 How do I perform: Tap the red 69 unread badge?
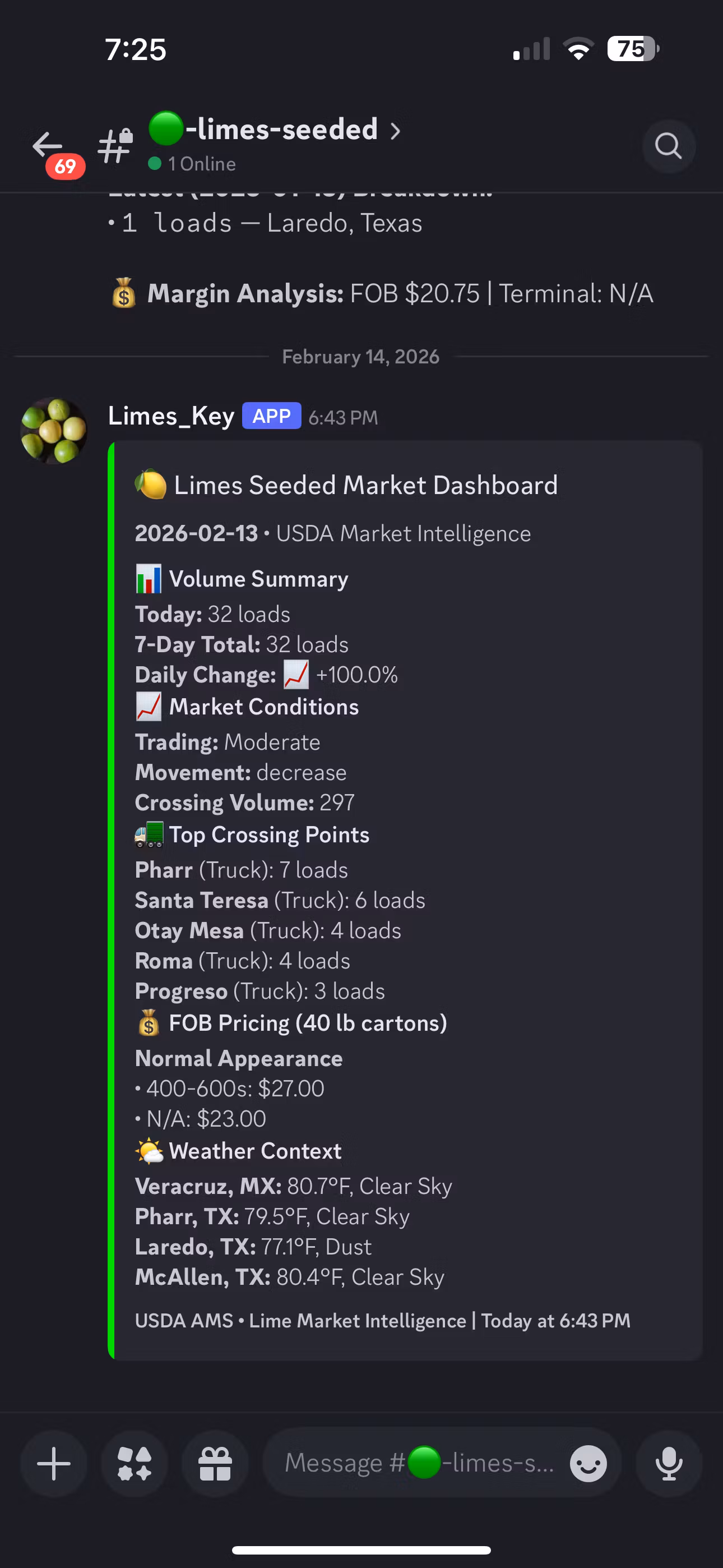click(65, 166)
